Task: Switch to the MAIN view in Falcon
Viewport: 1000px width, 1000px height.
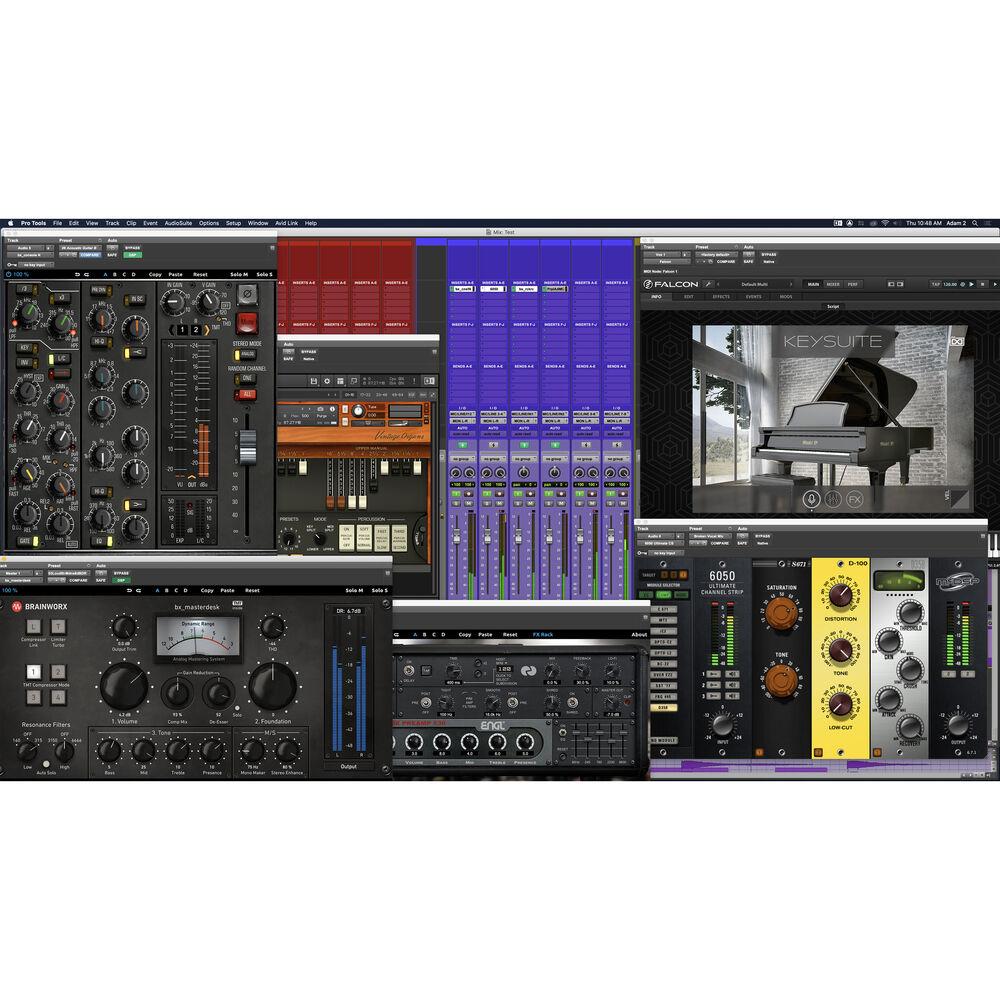Action: (813, 284)
